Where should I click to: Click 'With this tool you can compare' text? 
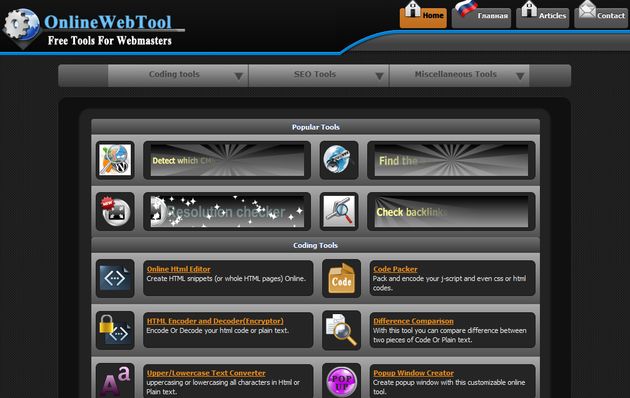[450, 335]
